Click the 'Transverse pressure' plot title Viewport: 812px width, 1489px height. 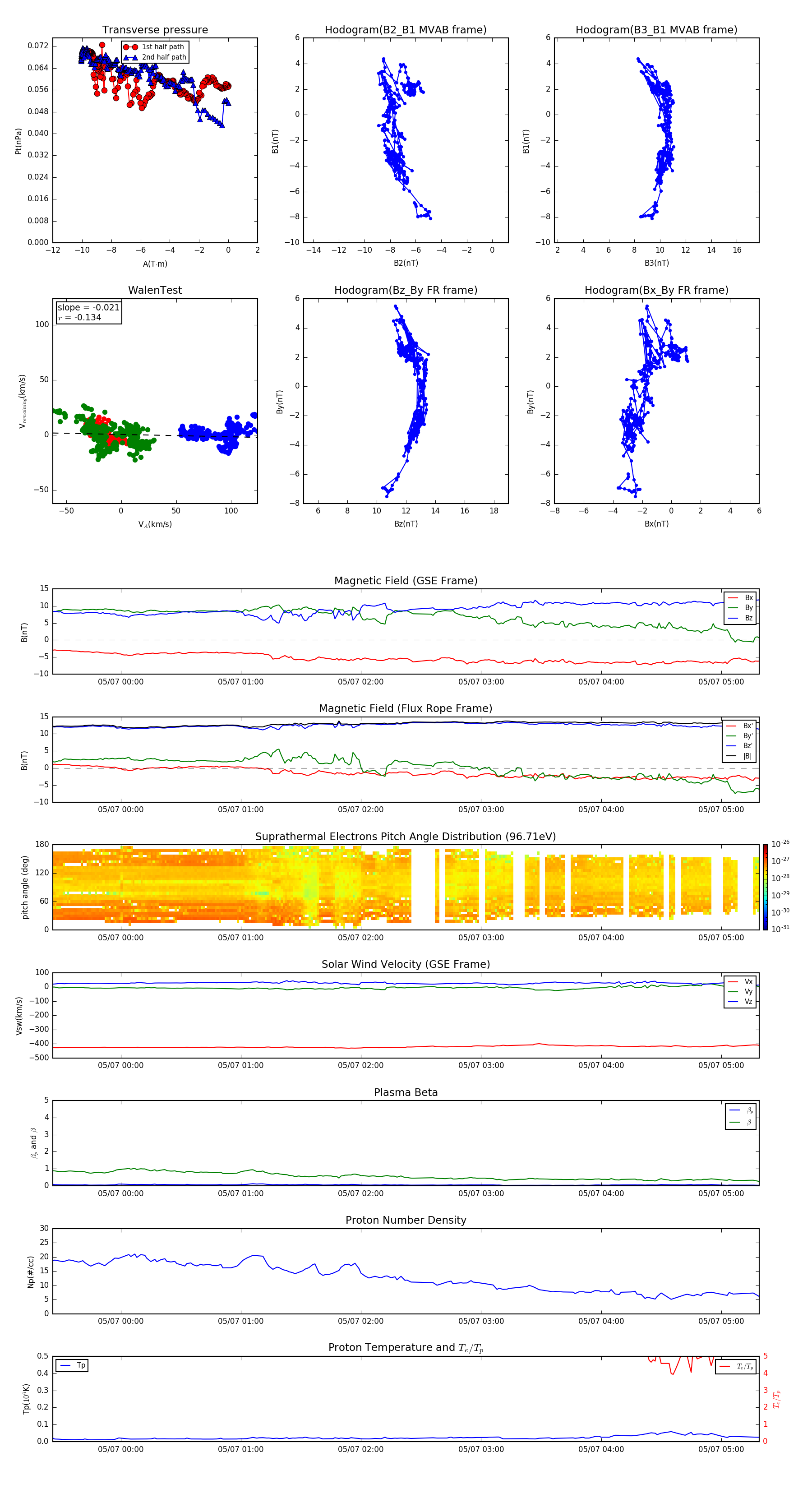pos(155,30)
